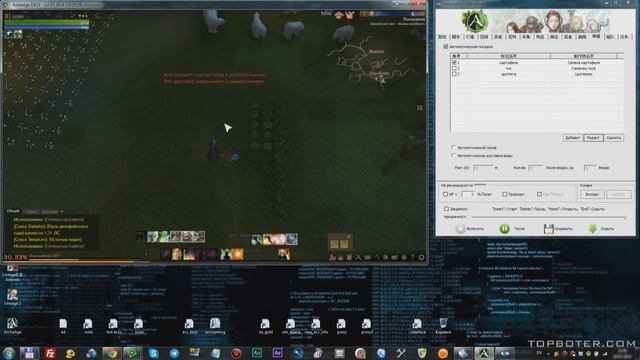The image size is (640, 360).
Task: Click the HP percentage input field
Action: [468, 194]
